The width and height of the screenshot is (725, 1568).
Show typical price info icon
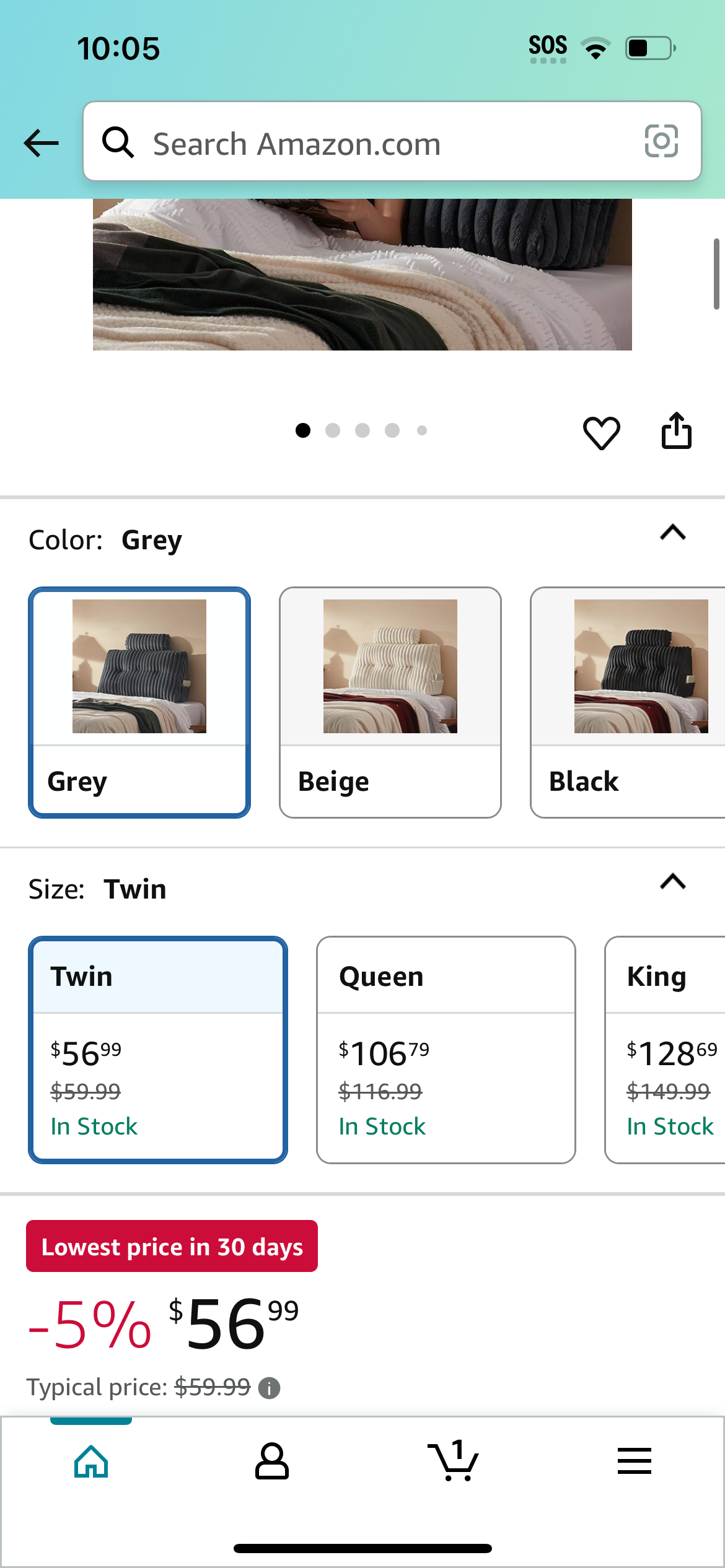point(269,1388)
